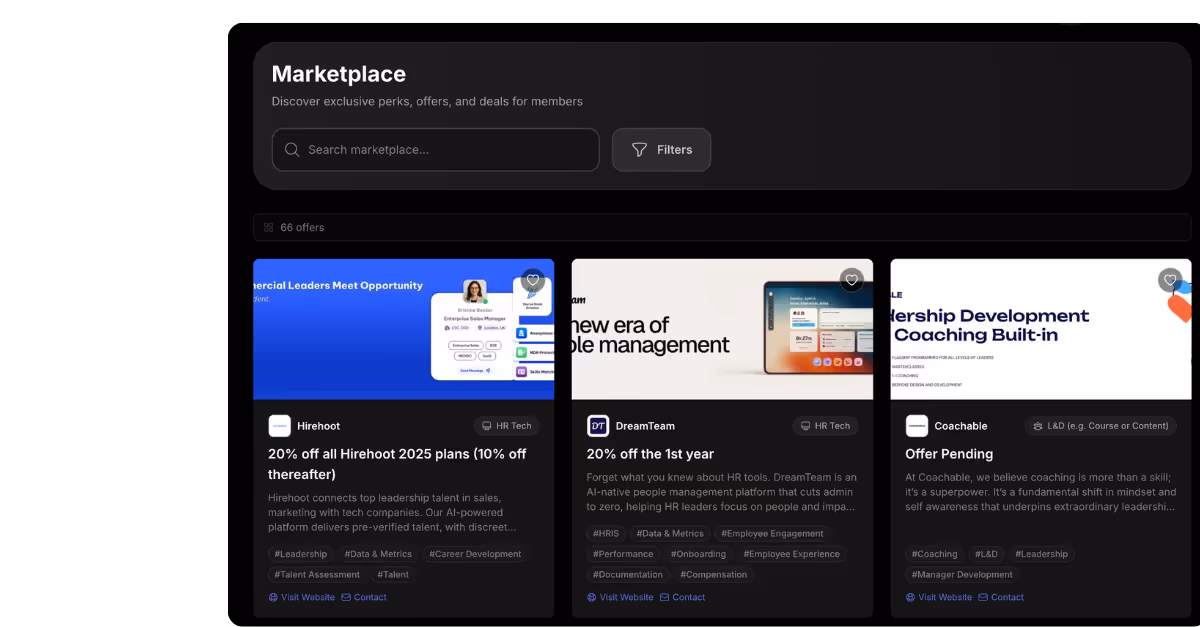Select the #Onboarding tag
The image size is (1200, 627).
click(699, 554)
